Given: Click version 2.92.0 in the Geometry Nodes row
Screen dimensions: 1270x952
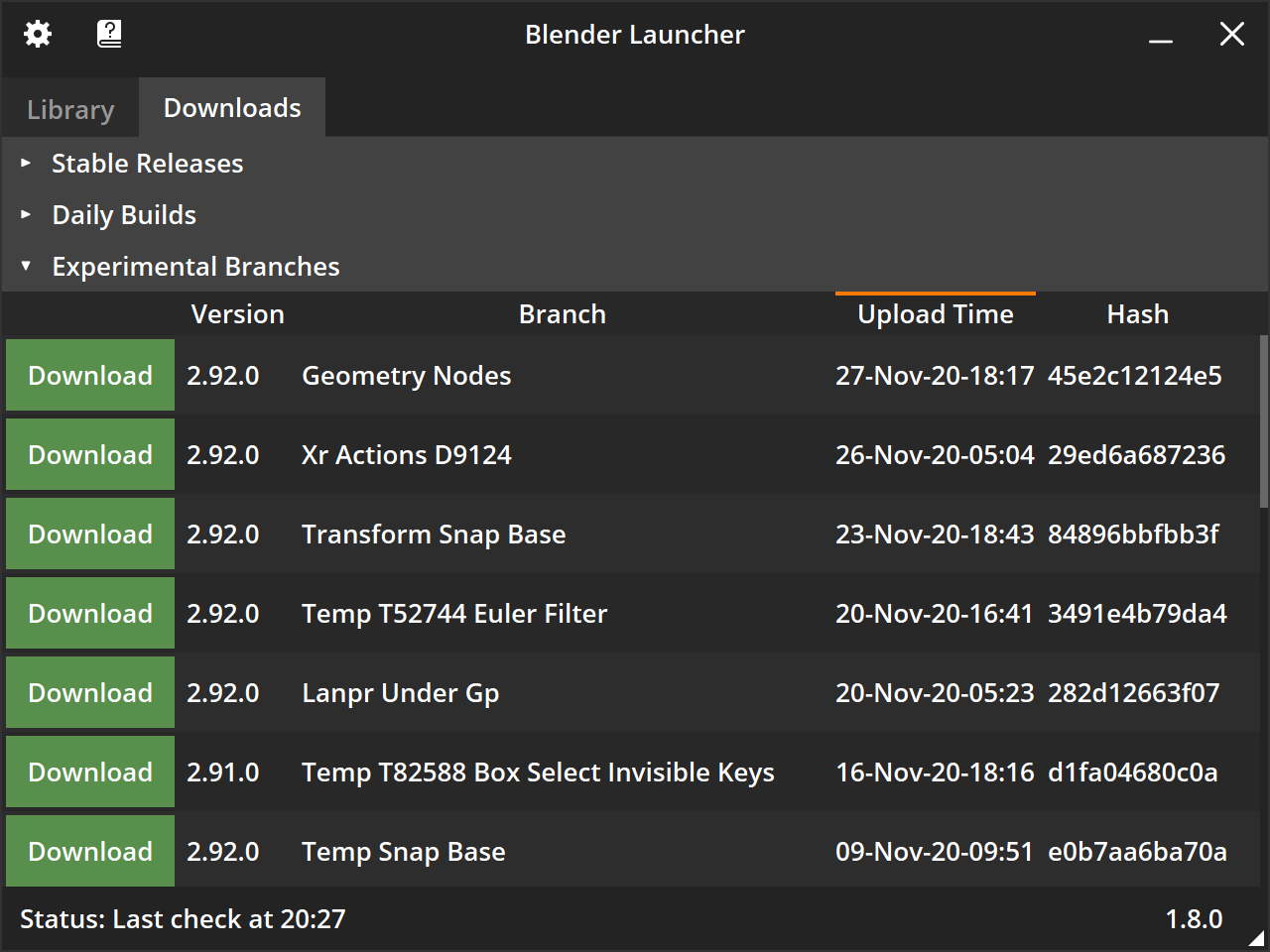Looking at the screenshot, I should click(223, 376).
